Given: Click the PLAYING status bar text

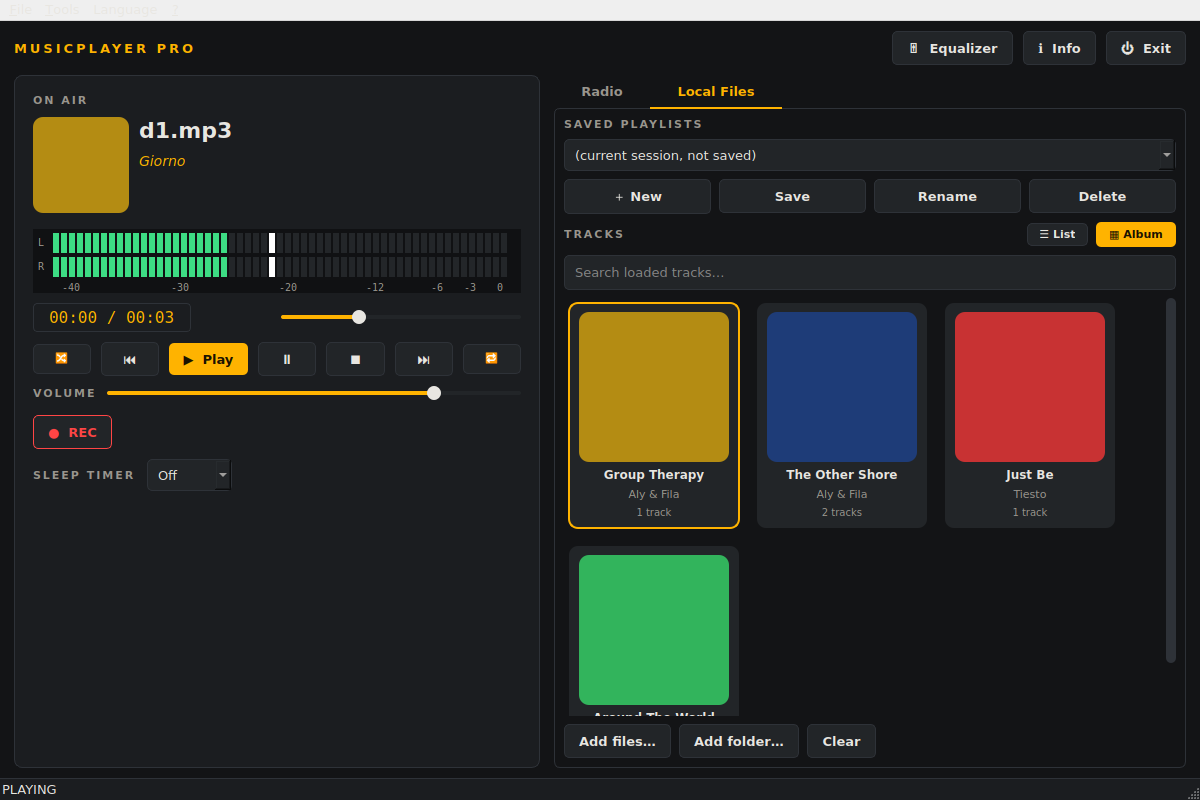Looking at the screenshot, I should tap(29, 789).
